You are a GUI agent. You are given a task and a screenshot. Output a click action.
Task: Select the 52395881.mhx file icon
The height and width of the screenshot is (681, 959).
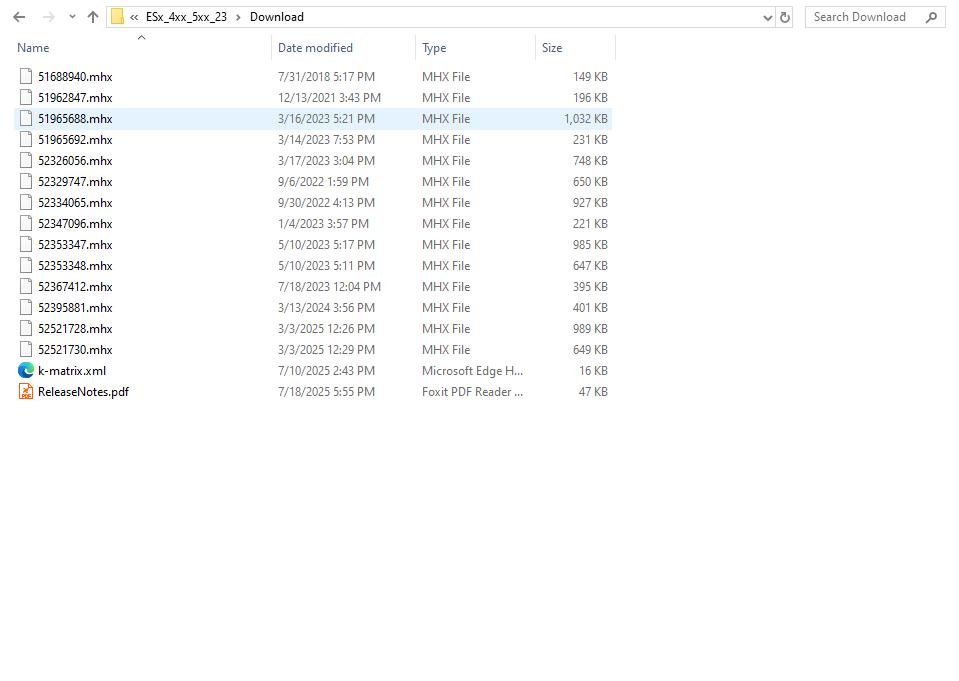26,307
